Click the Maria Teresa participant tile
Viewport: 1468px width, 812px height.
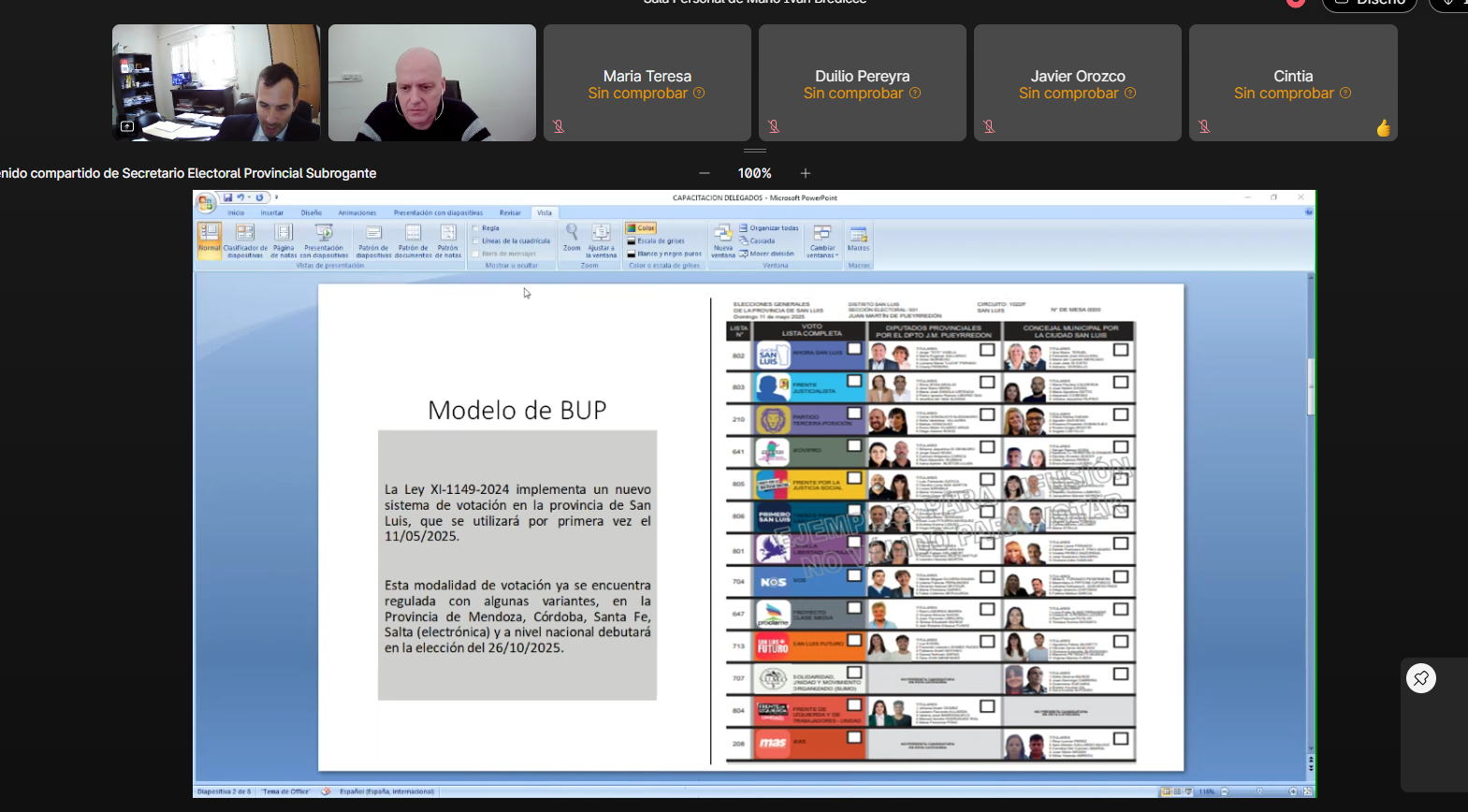647,82
